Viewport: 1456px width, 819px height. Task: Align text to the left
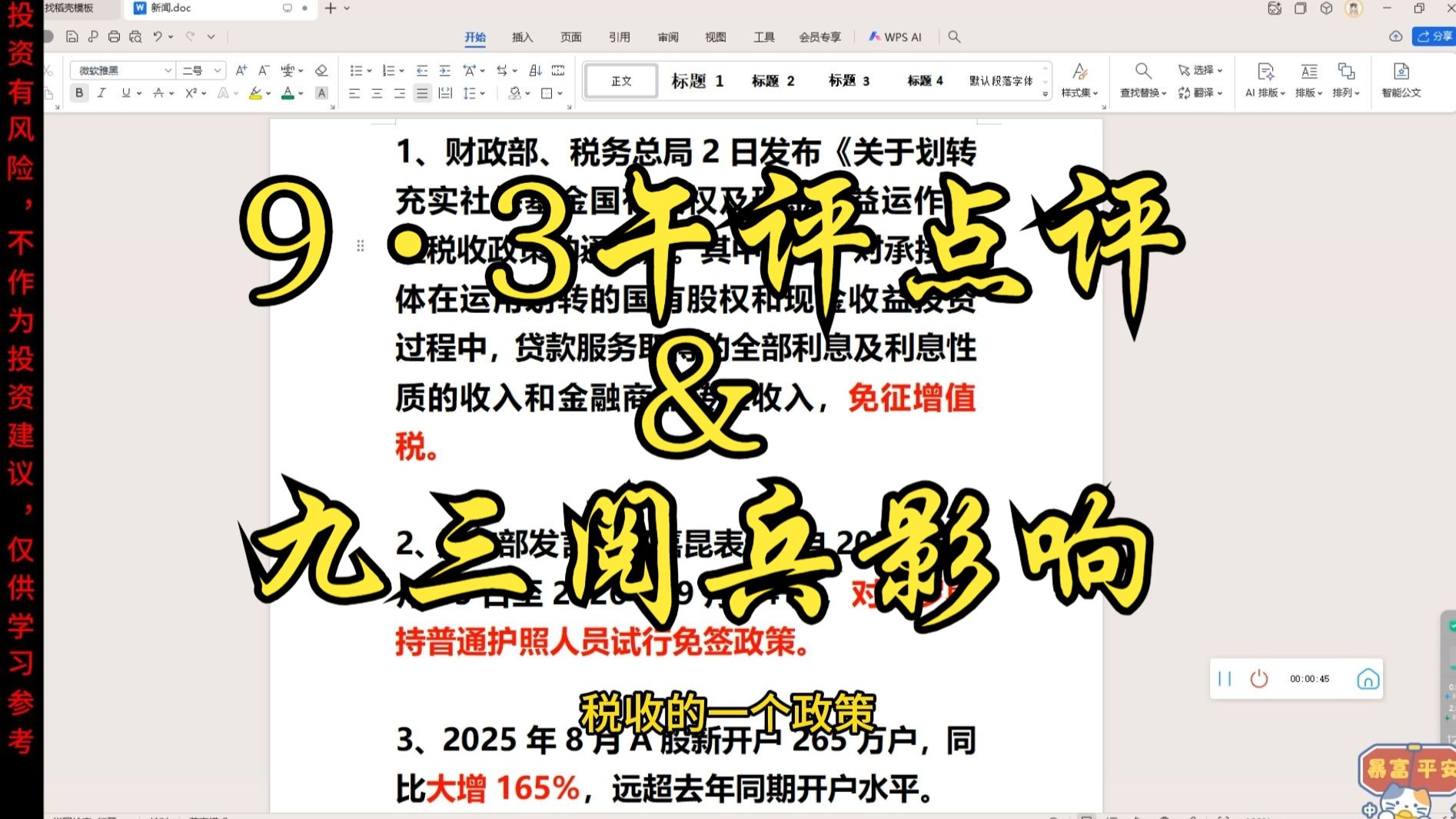(x=354, y=93)
